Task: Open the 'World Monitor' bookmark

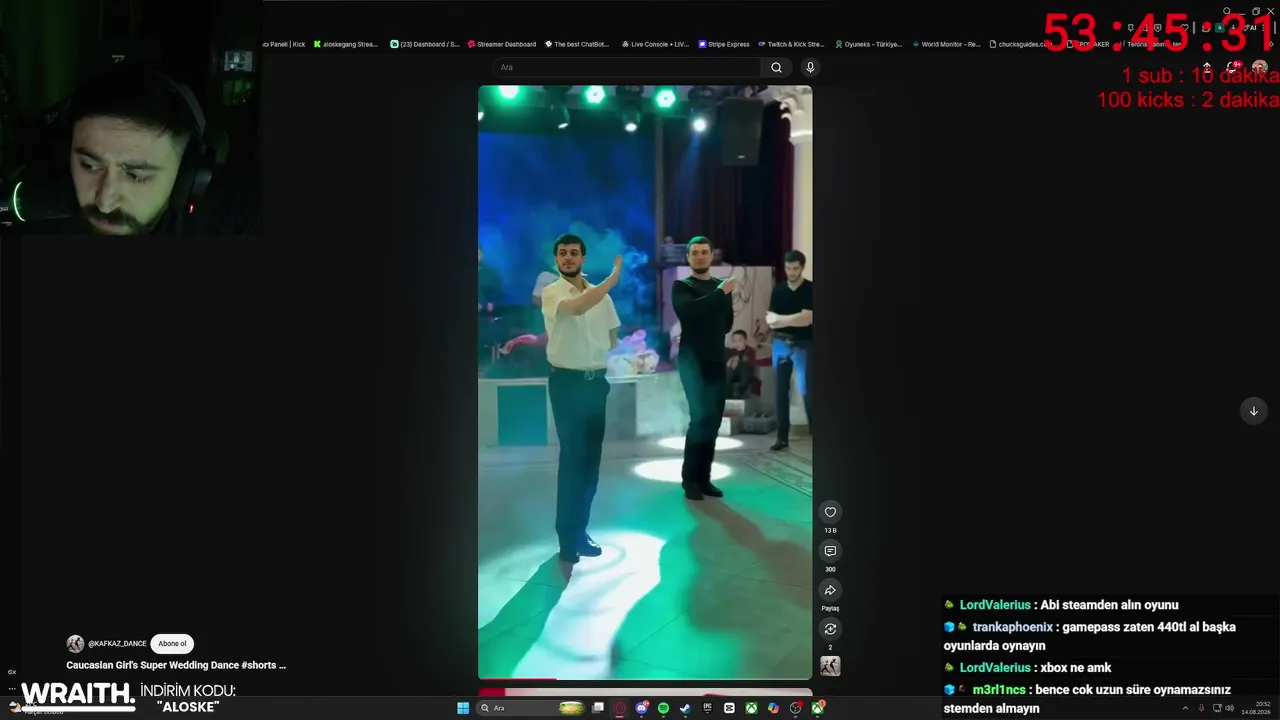Action: (x=946, y=44)
